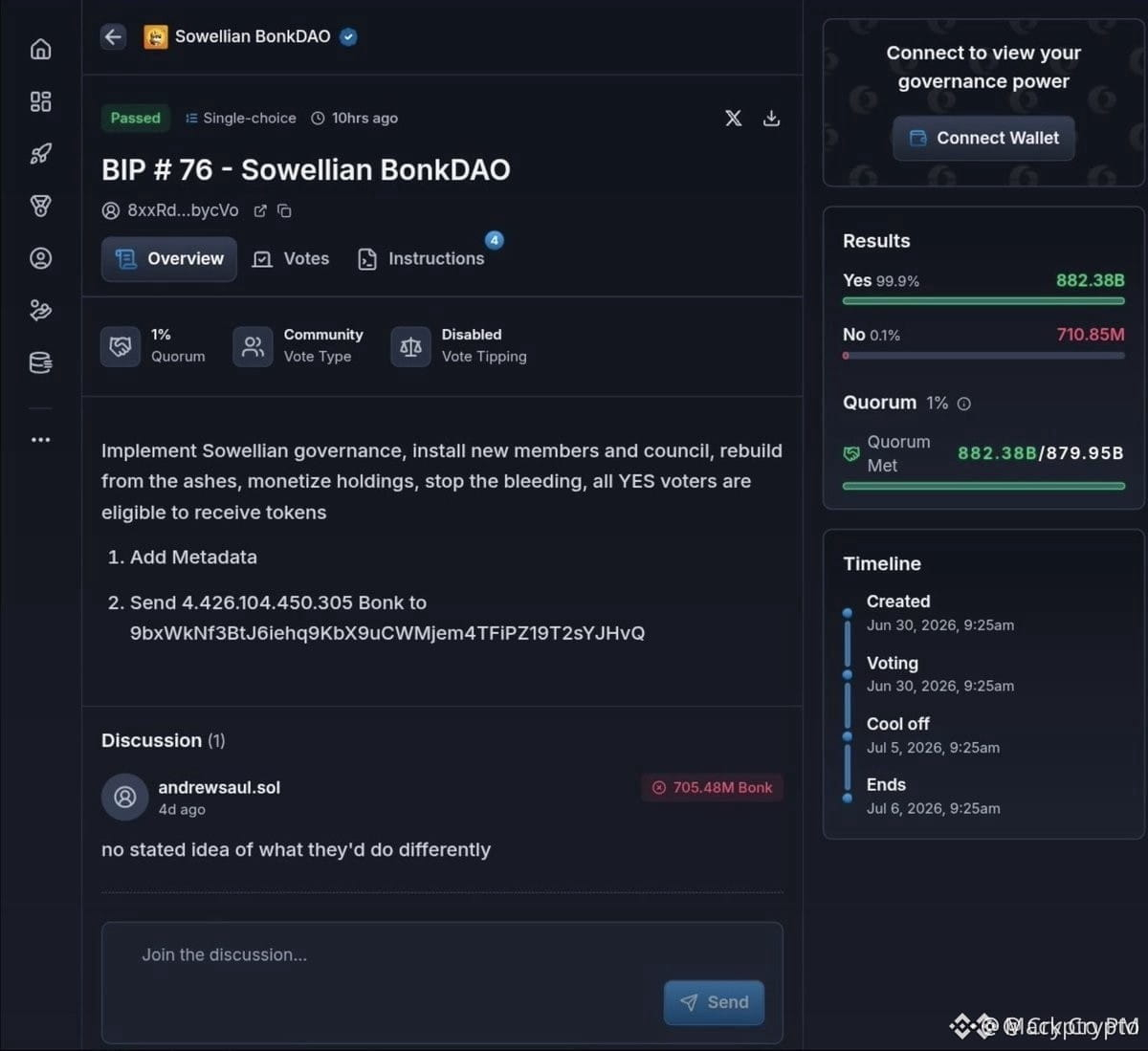Click the Connect Wallet button

click(x=983, y=138)
